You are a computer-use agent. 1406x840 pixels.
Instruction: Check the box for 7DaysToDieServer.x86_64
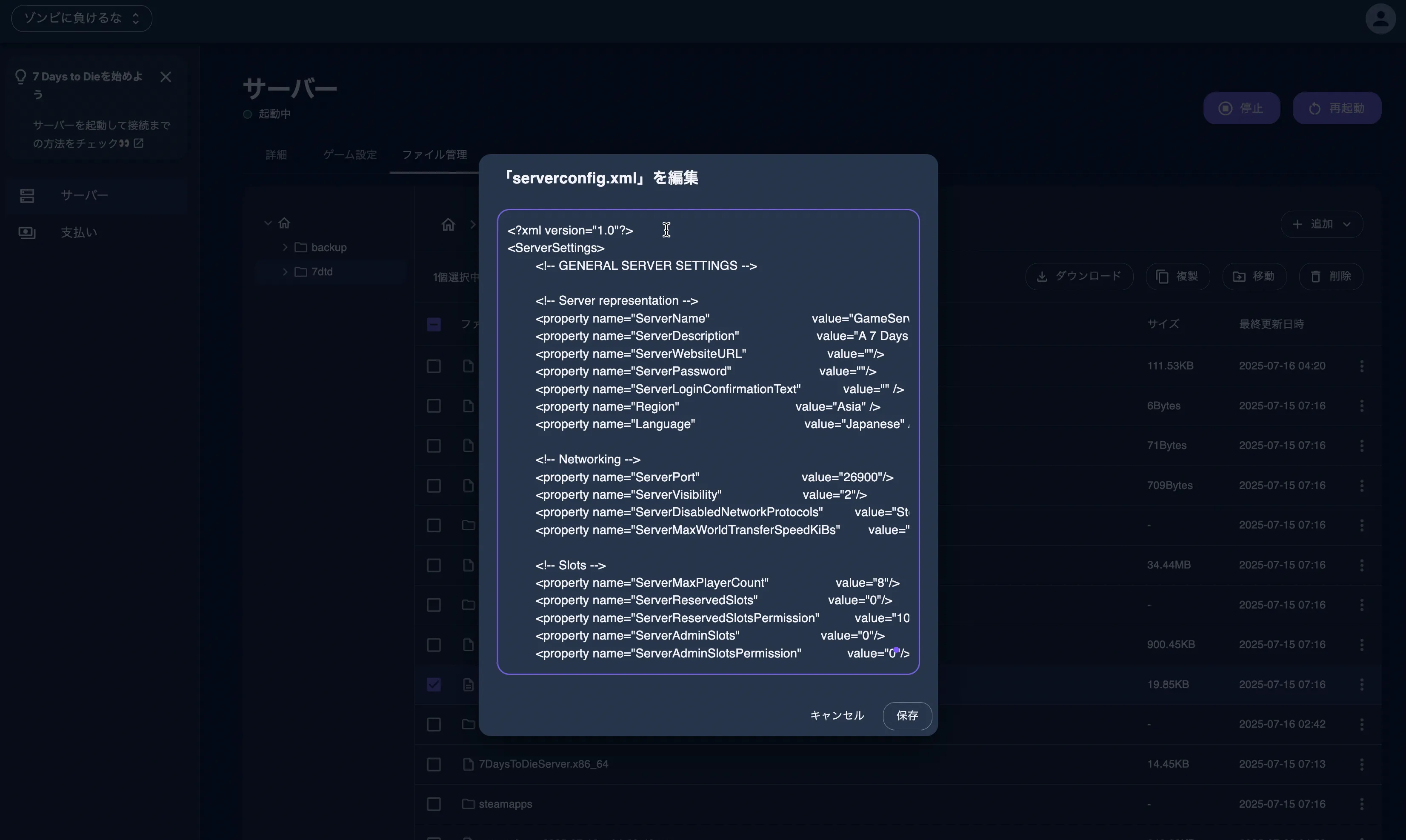tap(434, 765)
